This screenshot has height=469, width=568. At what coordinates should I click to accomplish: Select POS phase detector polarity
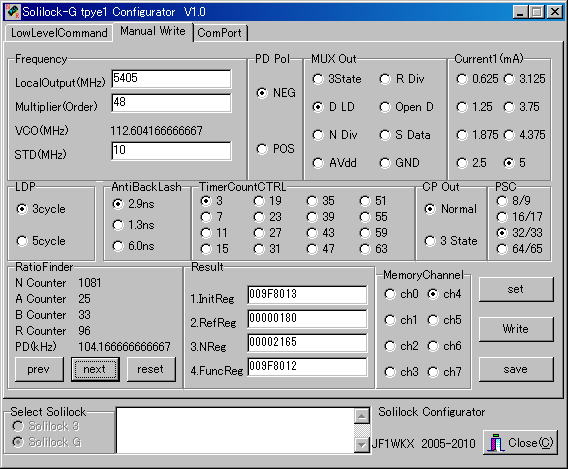coord(276,149)
